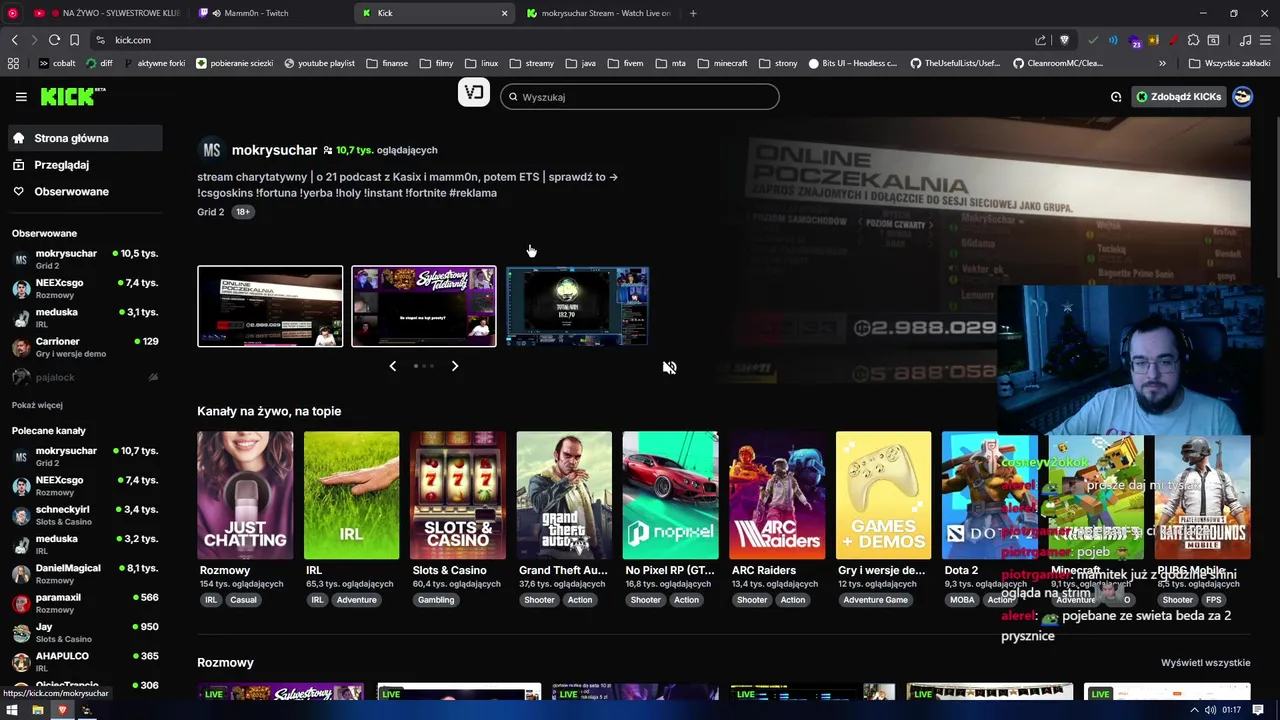Viewport: 1280px width, 720px height.
Task: Open Brave Shields lion icon
Action: 1064,40
